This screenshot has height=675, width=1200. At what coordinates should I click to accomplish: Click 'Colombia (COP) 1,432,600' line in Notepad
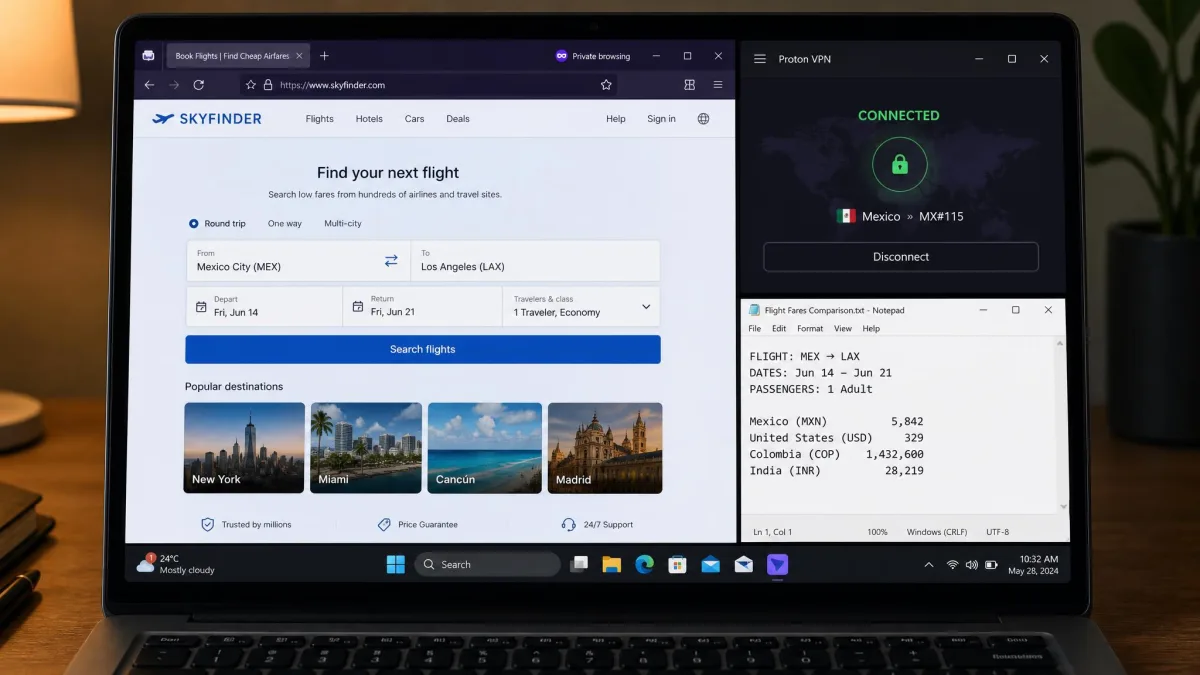click(x=836, y=454)
